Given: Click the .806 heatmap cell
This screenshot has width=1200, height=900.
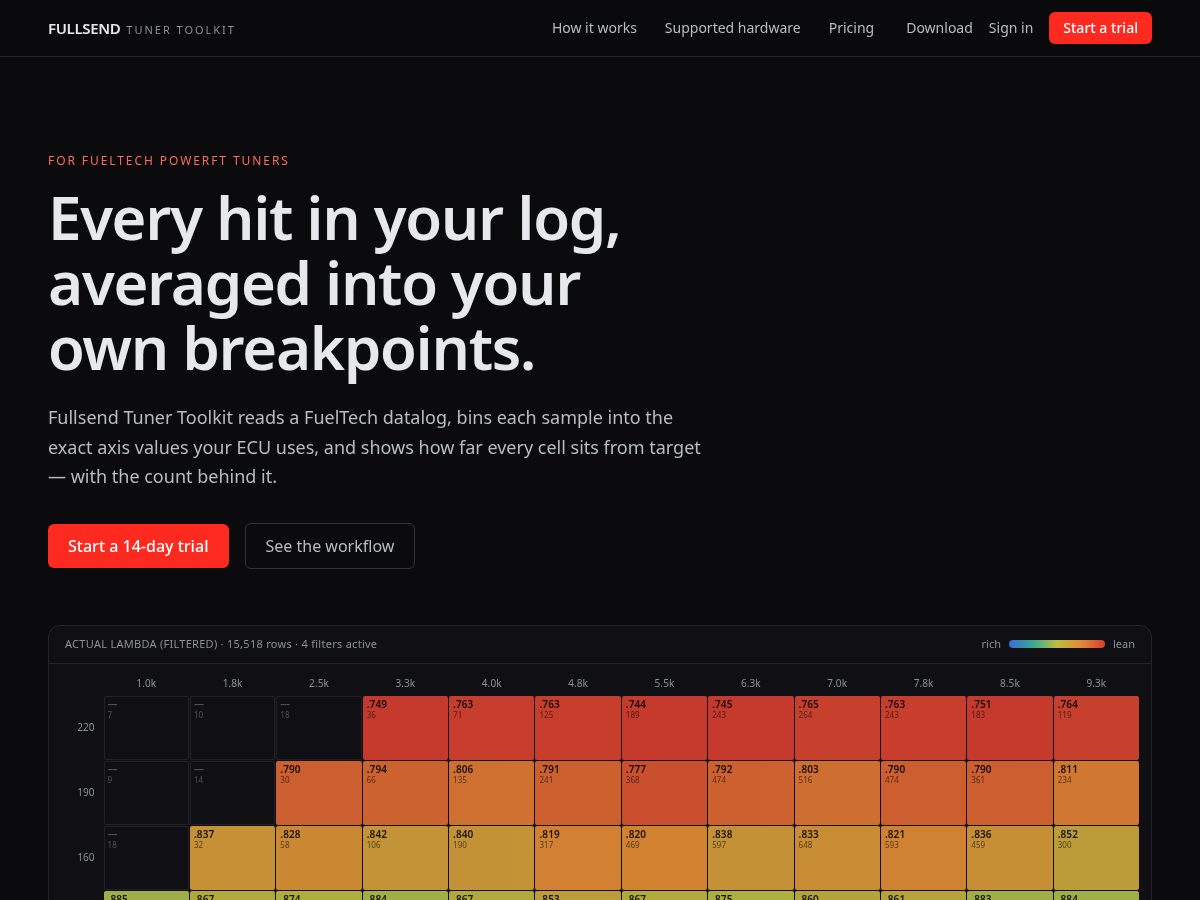Looking at the screenshot, I should click(492, 793).
